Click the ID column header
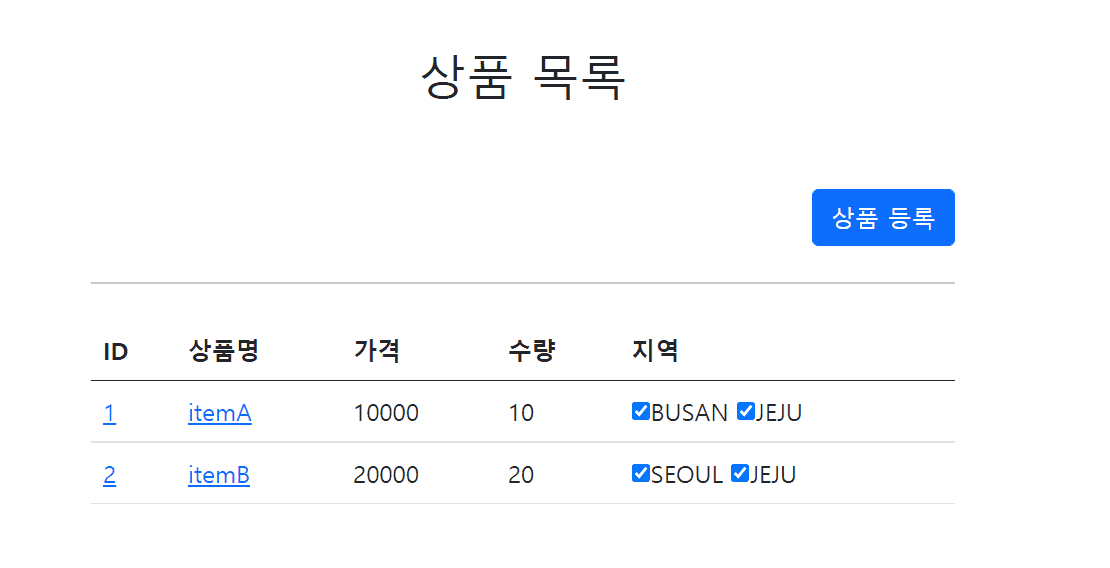The width and height of the screenshot is (1110, 568). tap(115, 351)
